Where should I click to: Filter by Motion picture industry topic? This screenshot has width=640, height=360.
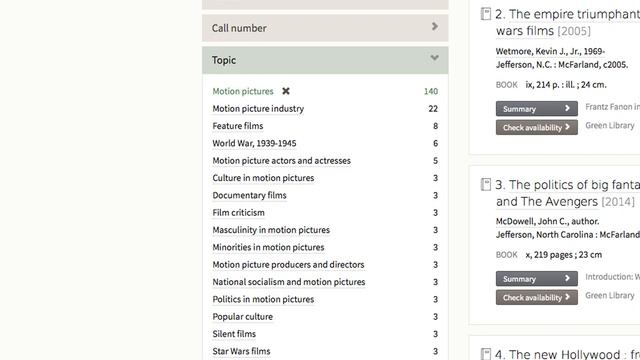pyautogui.click(x=258, y=109)
